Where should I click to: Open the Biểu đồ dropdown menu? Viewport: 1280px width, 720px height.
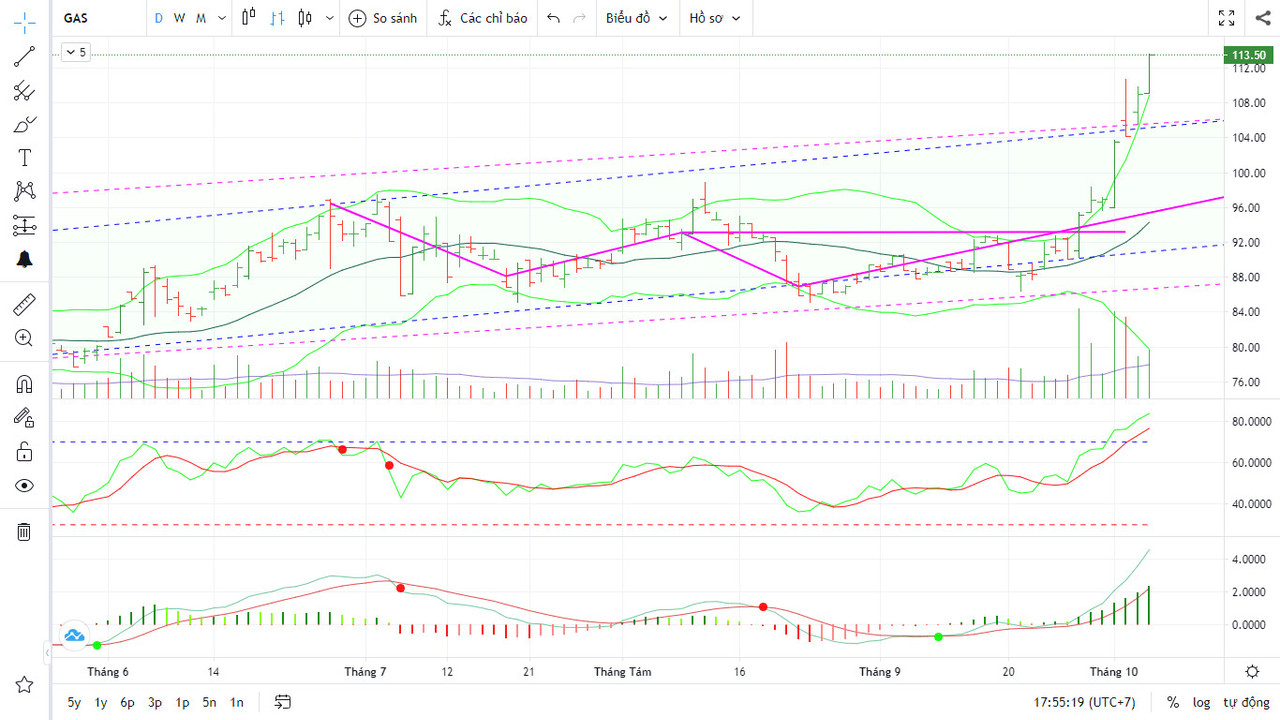pos(636,18)
